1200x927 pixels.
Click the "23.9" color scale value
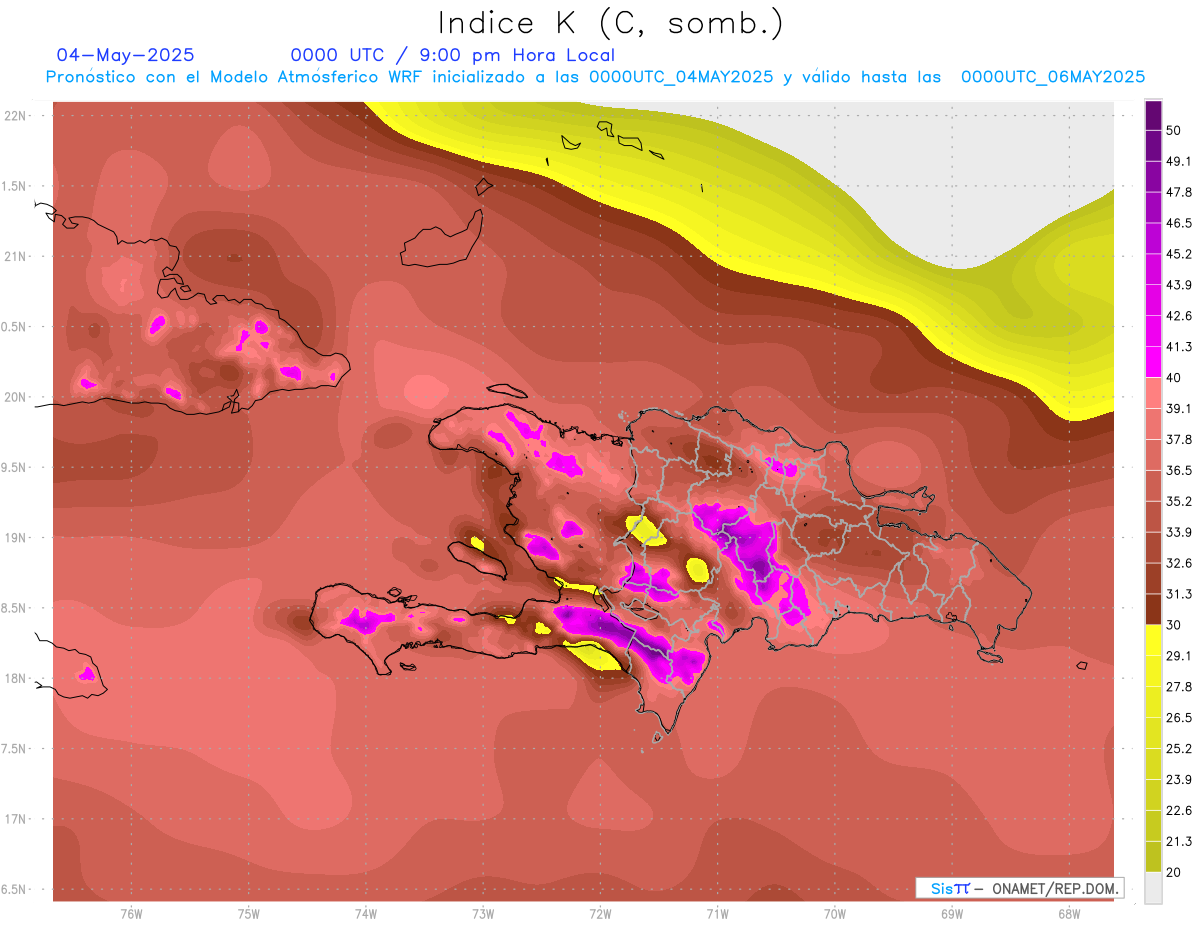click(1179, 780)
